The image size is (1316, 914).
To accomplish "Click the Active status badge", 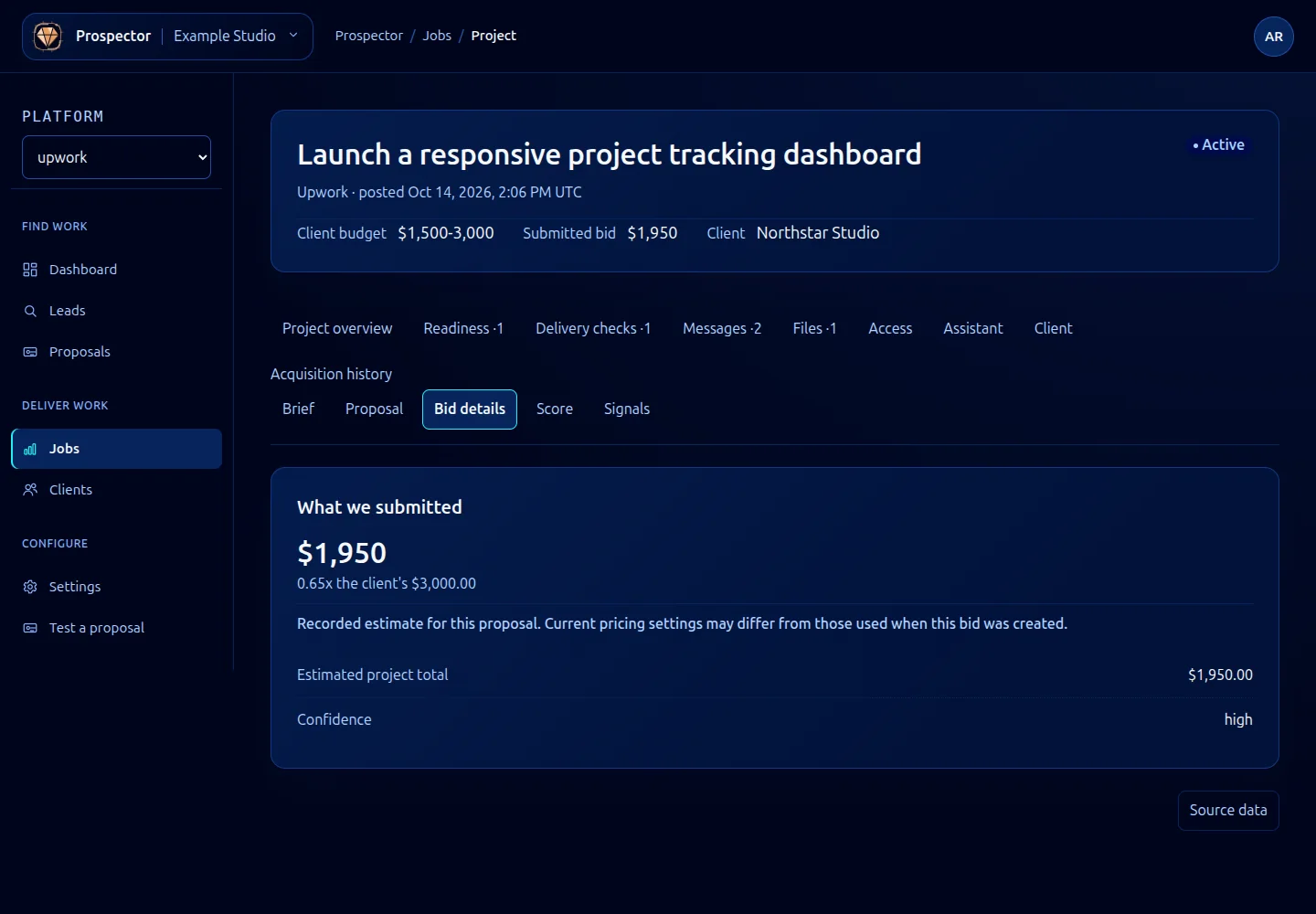I will click(1218, 144).
